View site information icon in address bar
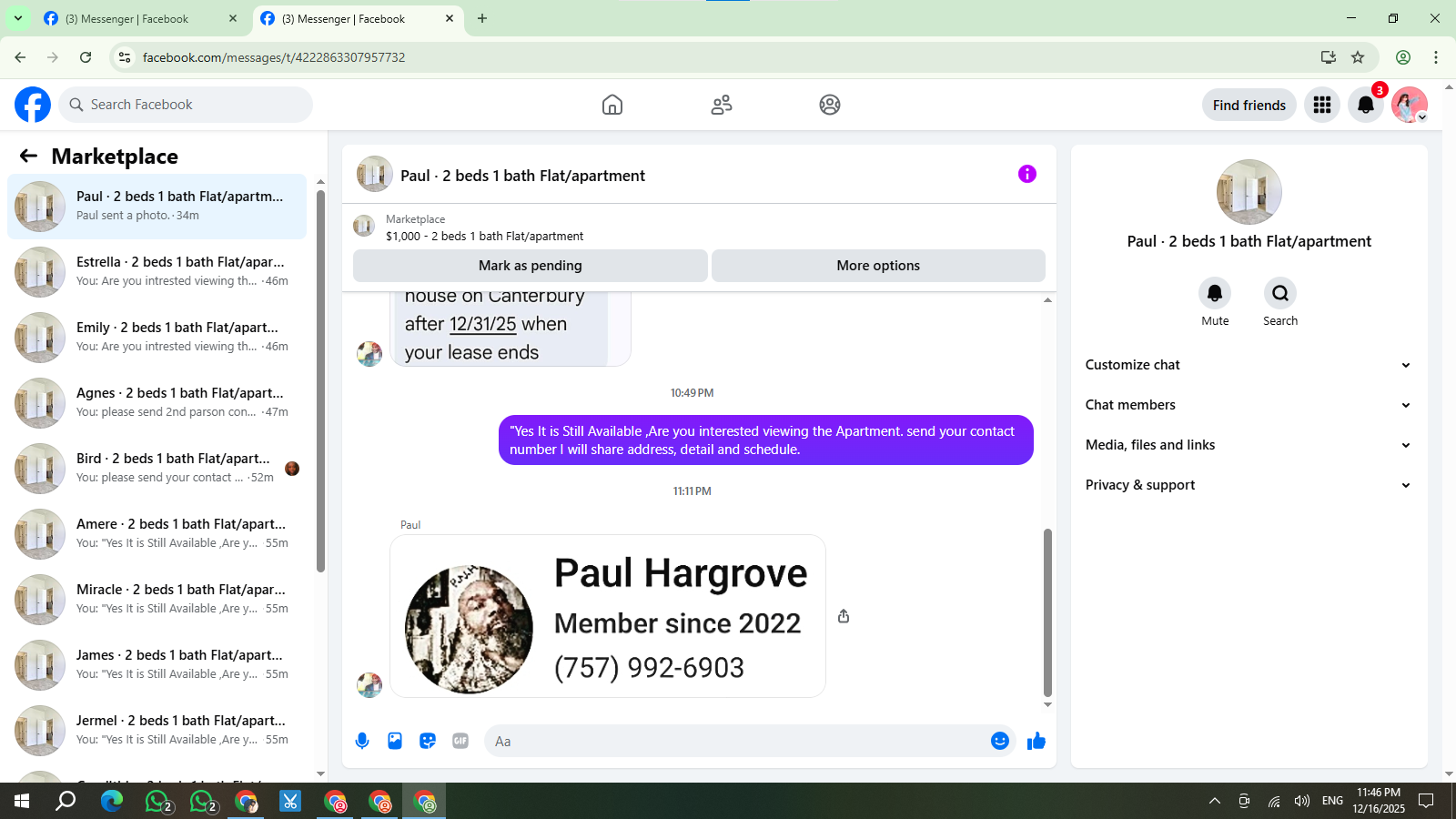The image size is (1456, 819). 125,57
